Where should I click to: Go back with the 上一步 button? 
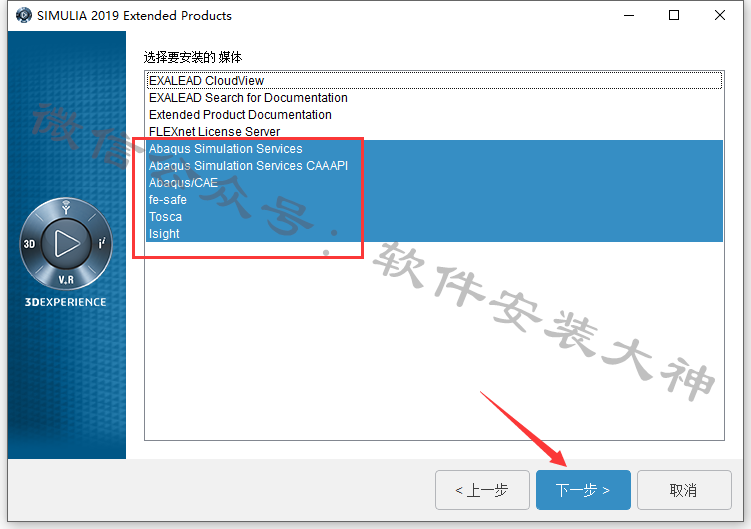coord(482,490)
